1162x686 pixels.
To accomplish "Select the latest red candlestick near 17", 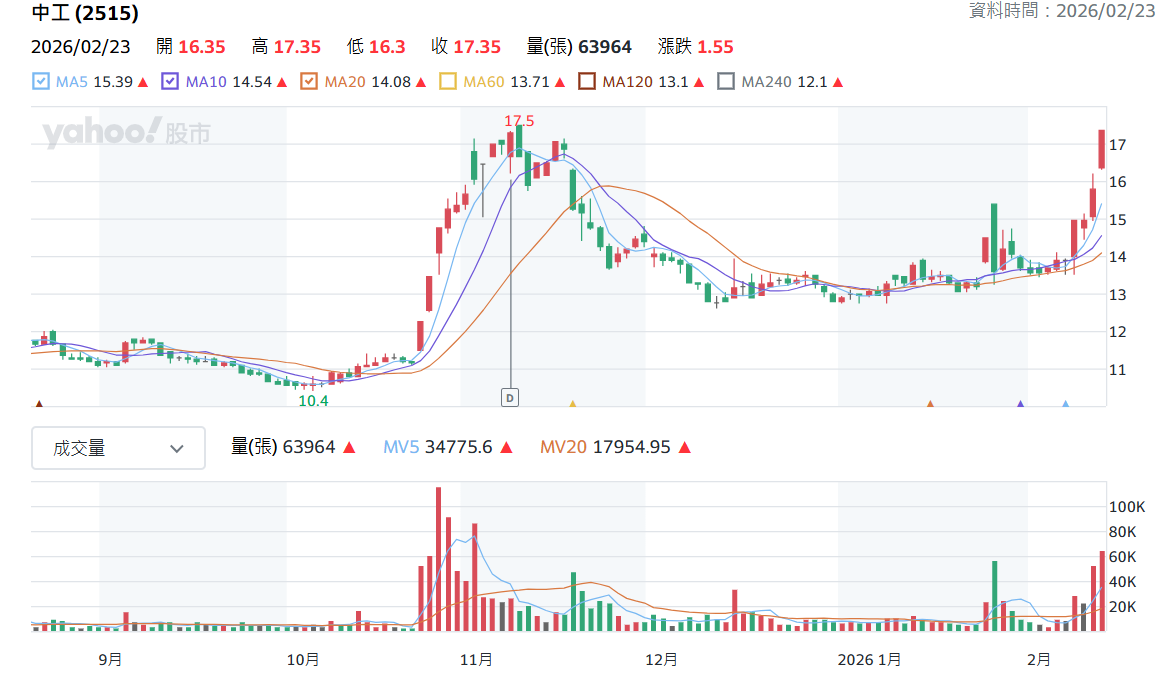I will point(1102,150).
